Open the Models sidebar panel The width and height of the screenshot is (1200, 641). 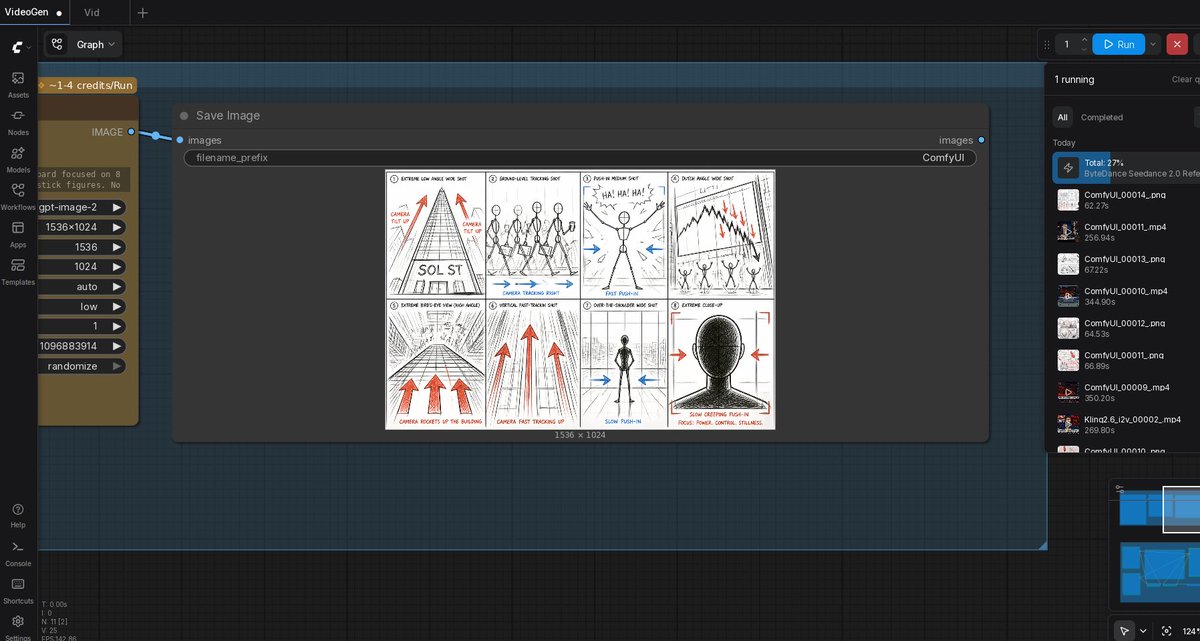[x=18, y=159]
